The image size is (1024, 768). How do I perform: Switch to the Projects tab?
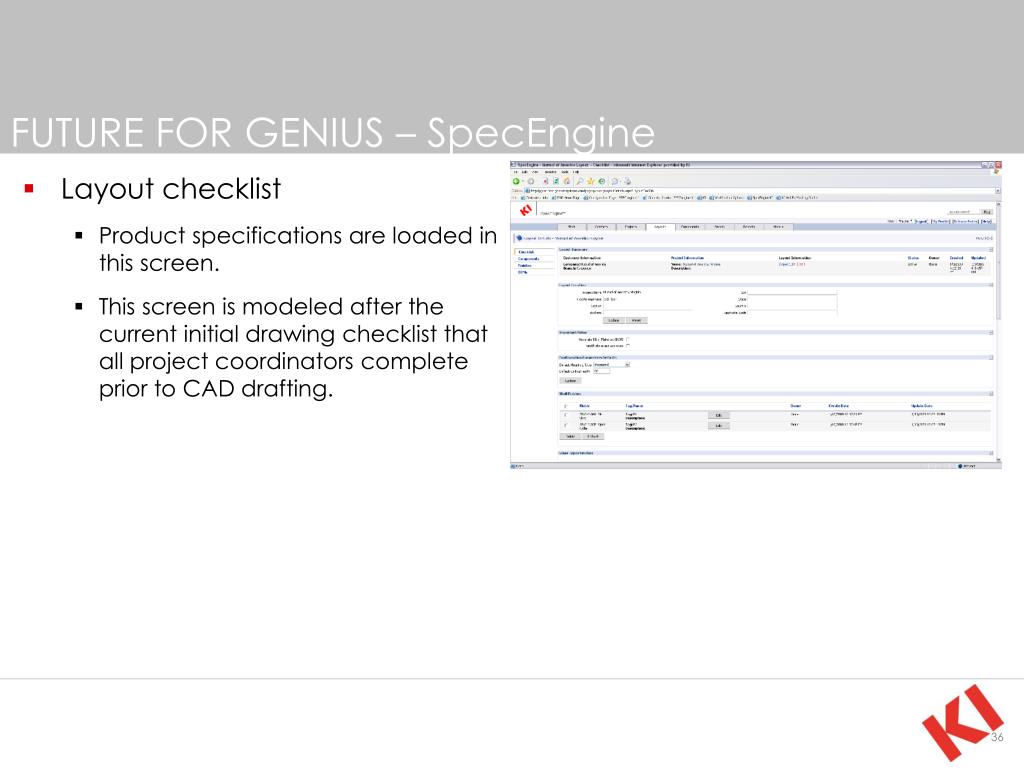[x=631, y=227]
